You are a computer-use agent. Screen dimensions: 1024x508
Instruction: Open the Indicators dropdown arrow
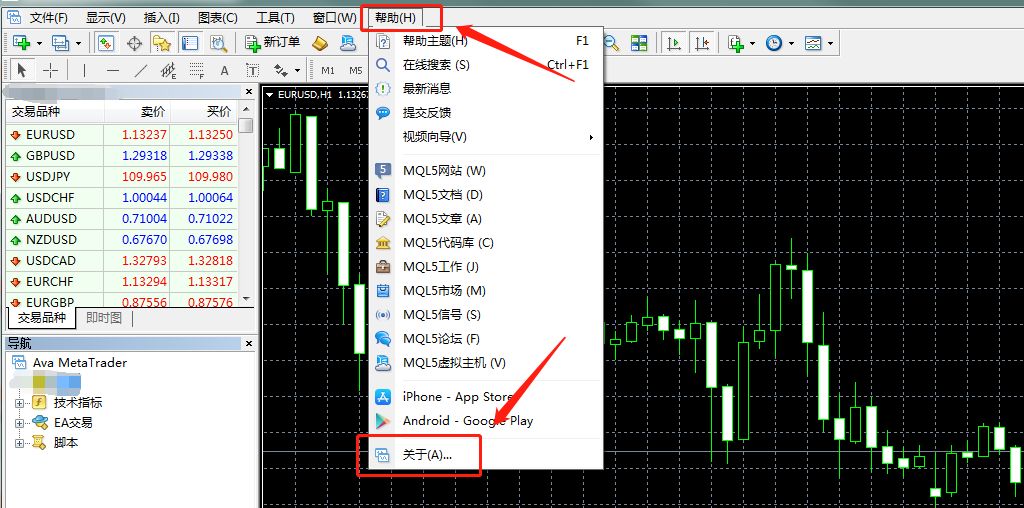tap(753, 43)
